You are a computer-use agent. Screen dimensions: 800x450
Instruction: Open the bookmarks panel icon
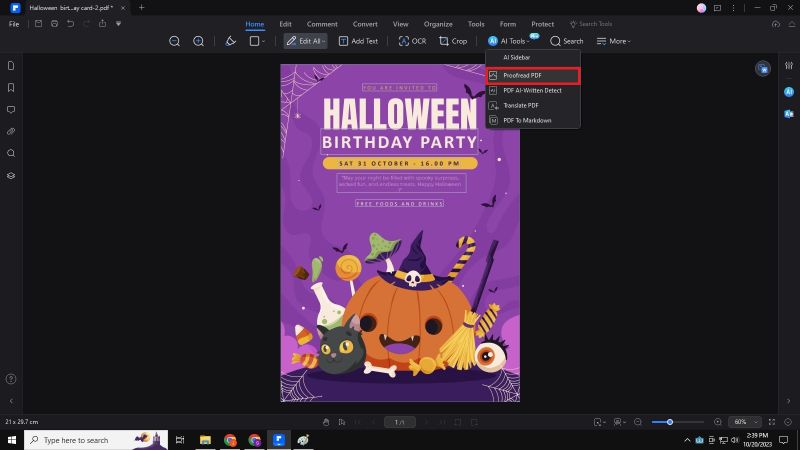[11, 88]
